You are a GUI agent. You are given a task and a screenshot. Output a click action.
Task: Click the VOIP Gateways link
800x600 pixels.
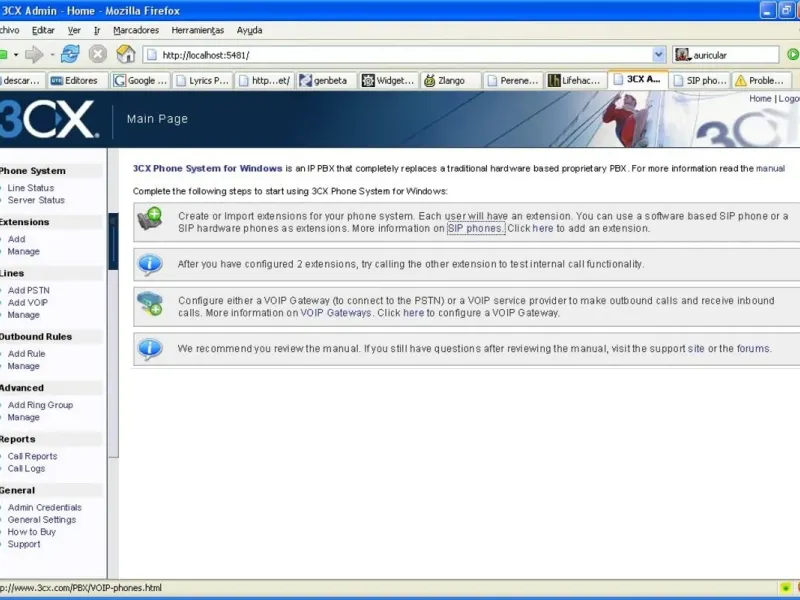click(336, 313)
